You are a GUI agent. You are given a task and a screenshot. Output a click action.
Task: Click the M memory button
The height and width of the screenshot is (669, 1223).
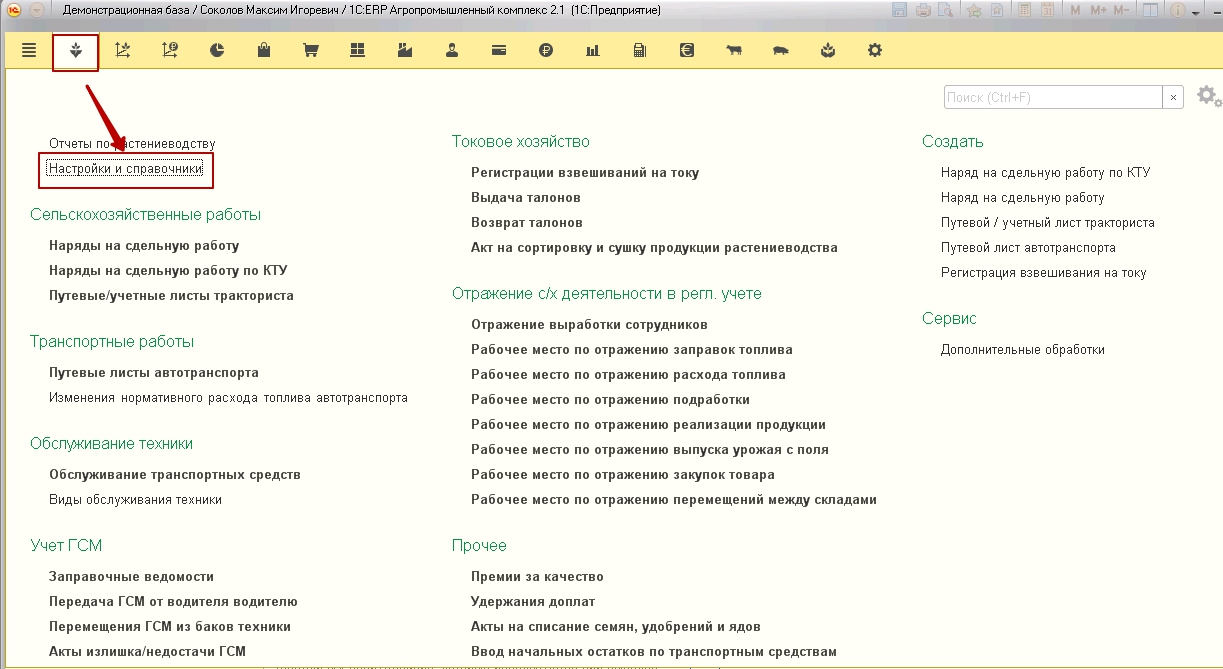pos(1076,10)
